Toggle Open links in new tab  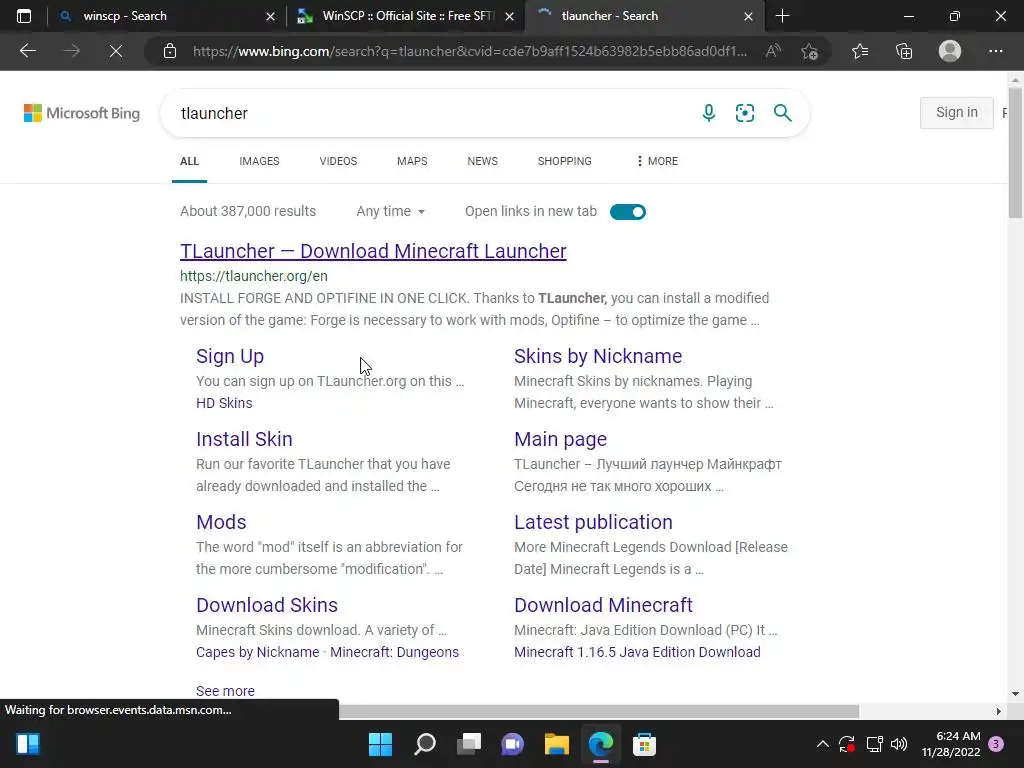[x=628, y=212]
